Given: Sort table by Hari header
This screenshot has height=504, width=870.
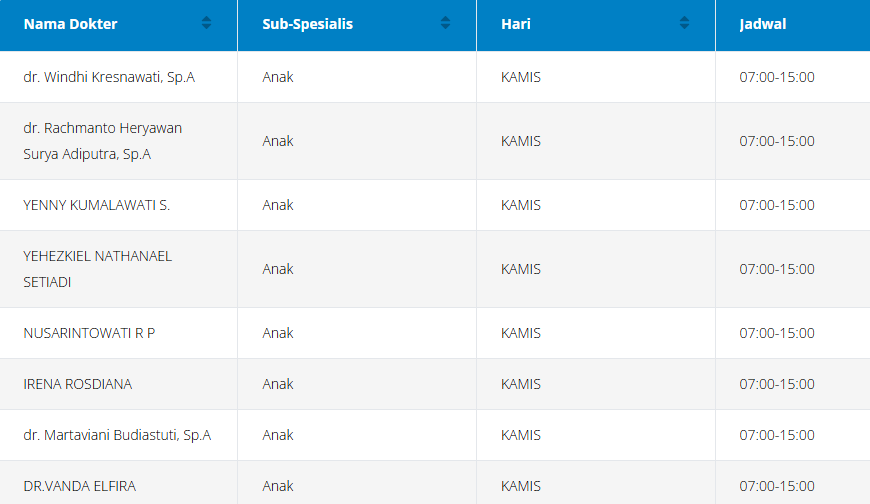Looking at the screenshot, I should click(515, 24).
